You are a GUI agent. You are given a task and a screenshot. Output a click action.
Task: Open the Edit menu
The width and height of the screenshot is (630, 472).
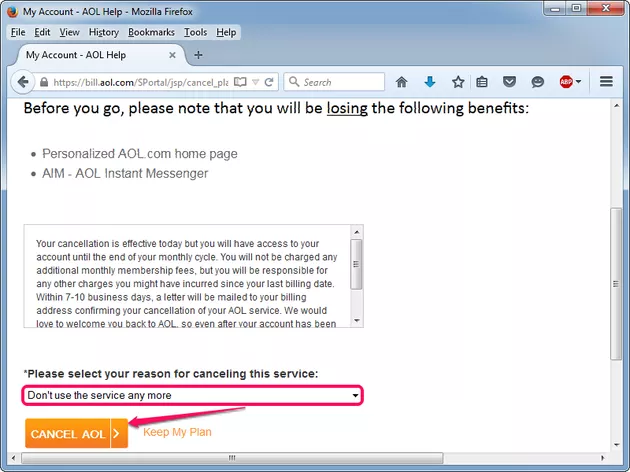[42, 32]
